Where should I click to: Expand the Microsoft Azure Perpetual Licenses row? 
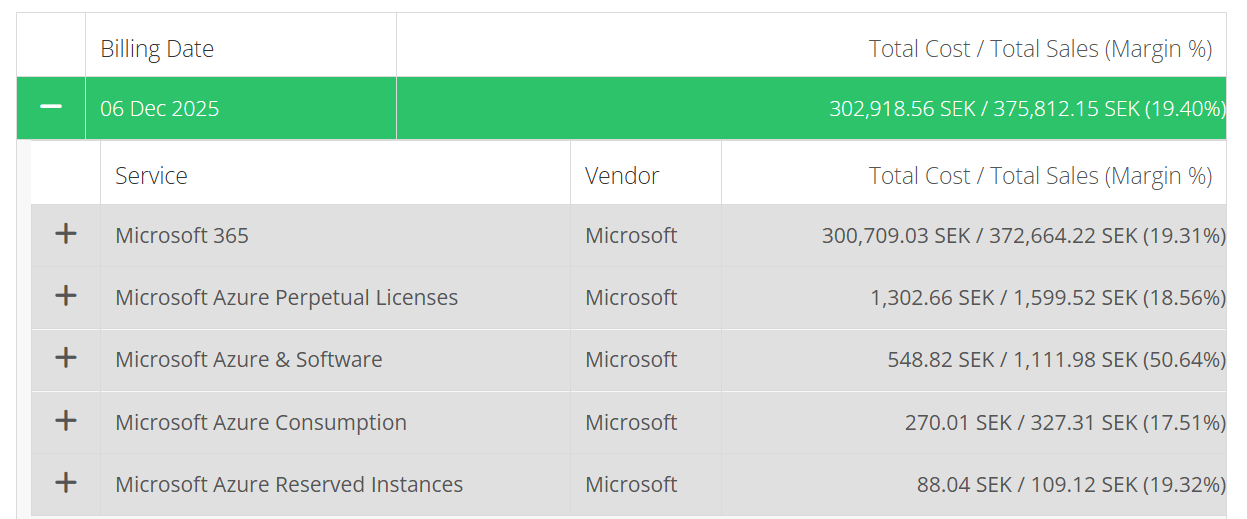[x=65, y=296]
